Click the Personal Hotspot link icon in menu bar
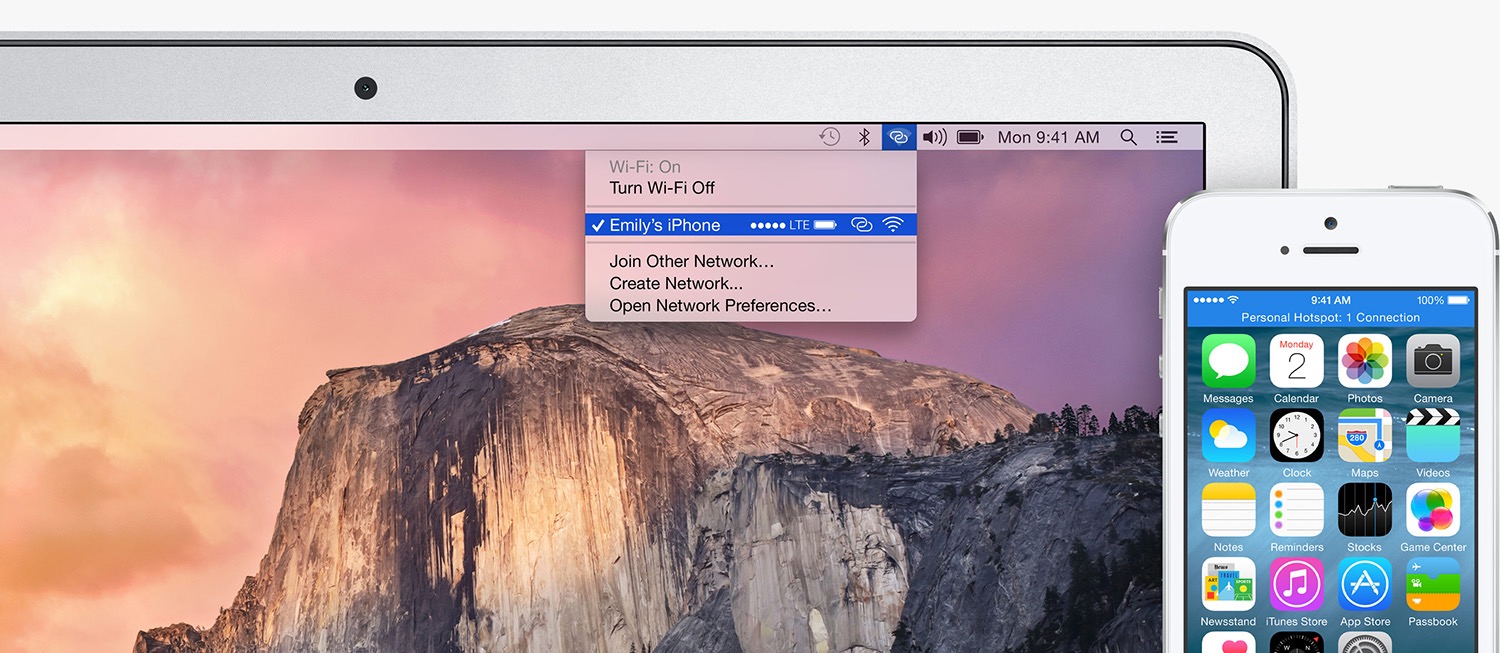 (x=899, y=137)
